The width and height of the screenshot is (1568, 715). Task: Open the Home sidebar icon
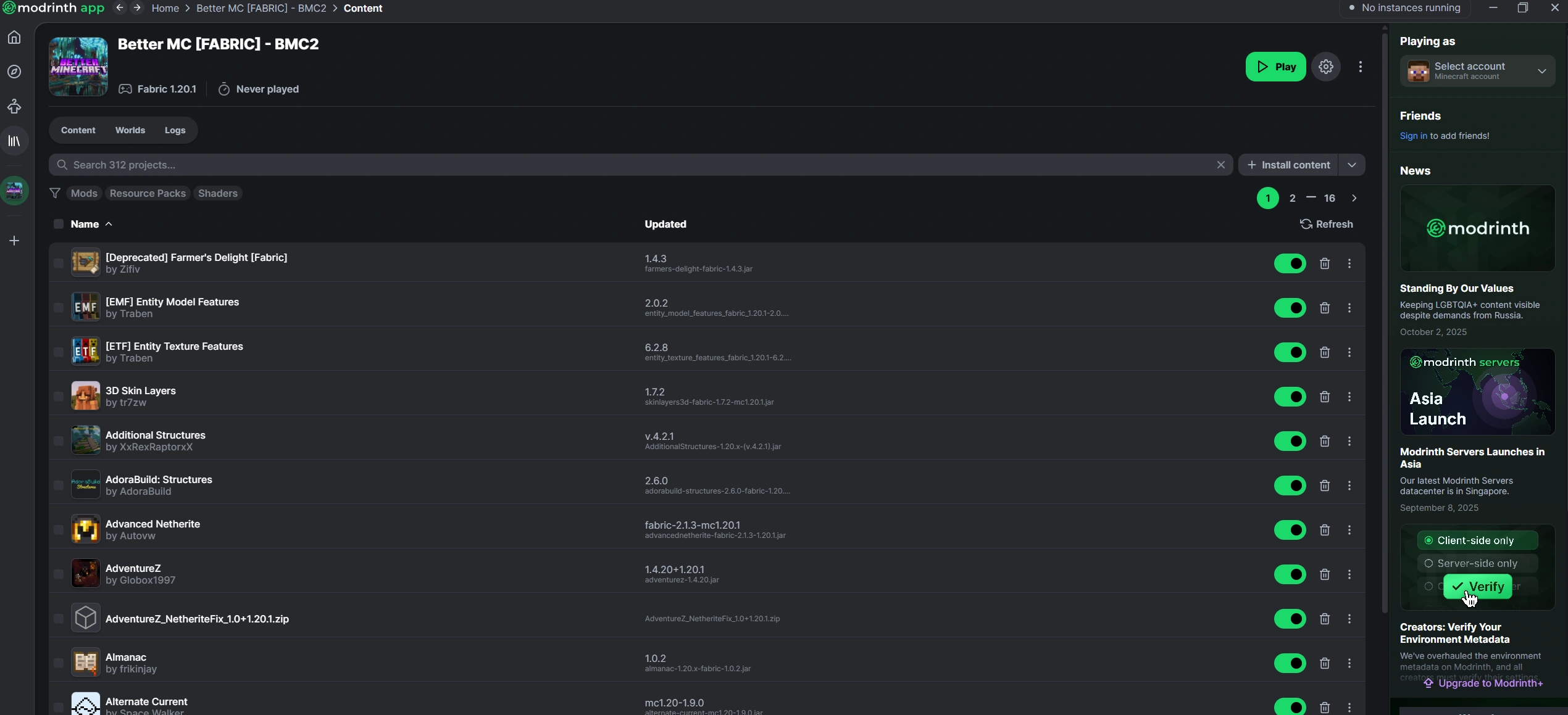tap(14, 38)
